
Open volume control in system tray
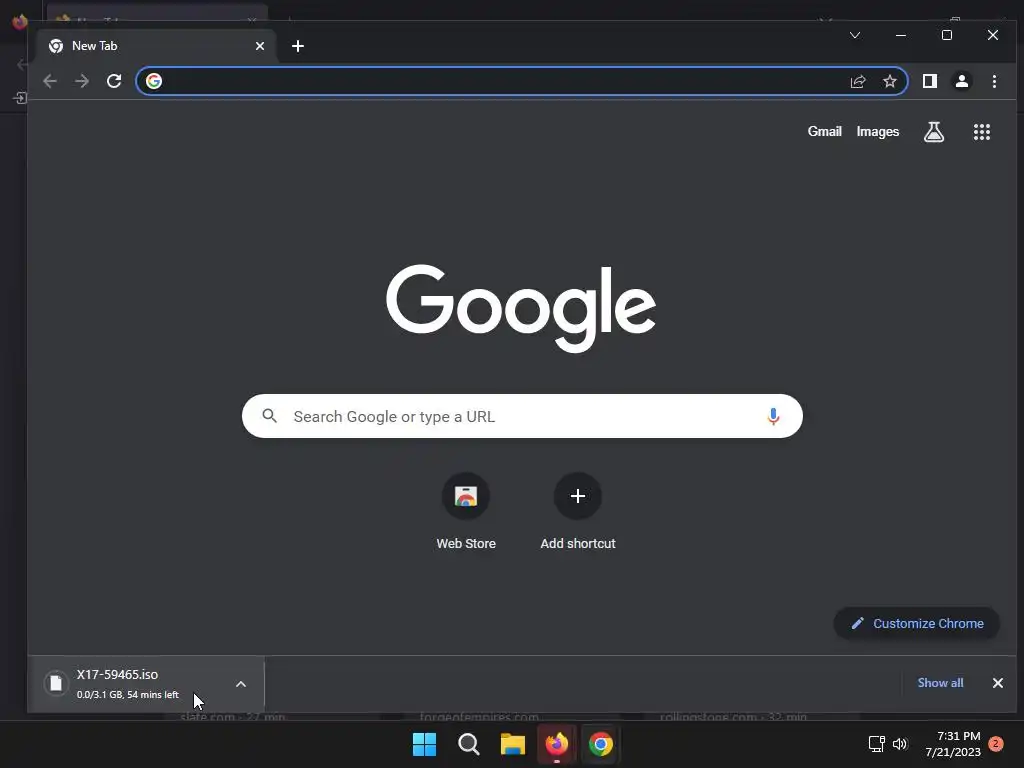click(x=900, y=744)
